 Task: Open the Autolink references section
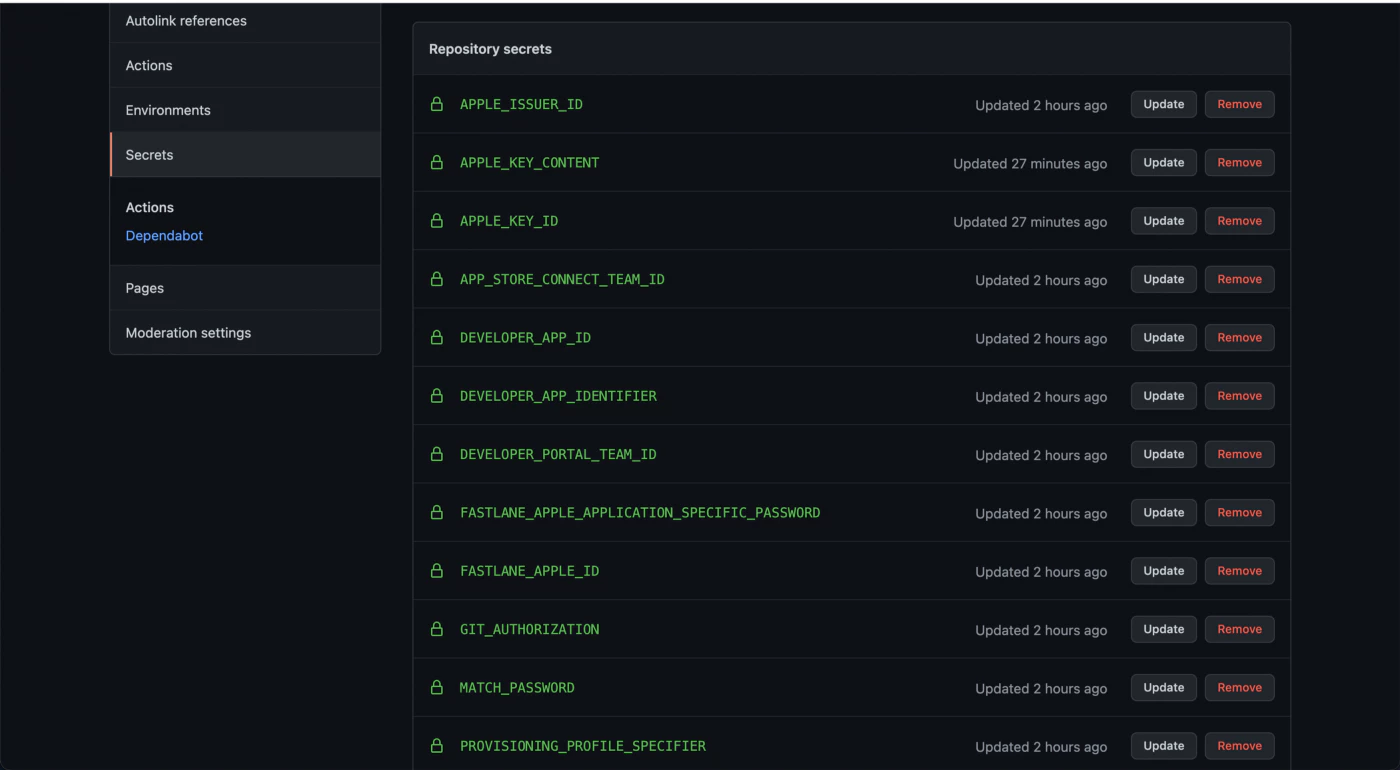[x=186, y=20]
